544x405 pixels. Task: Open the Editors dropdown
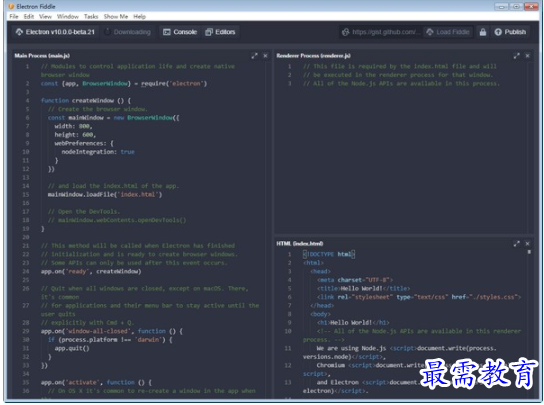(220, 32)
